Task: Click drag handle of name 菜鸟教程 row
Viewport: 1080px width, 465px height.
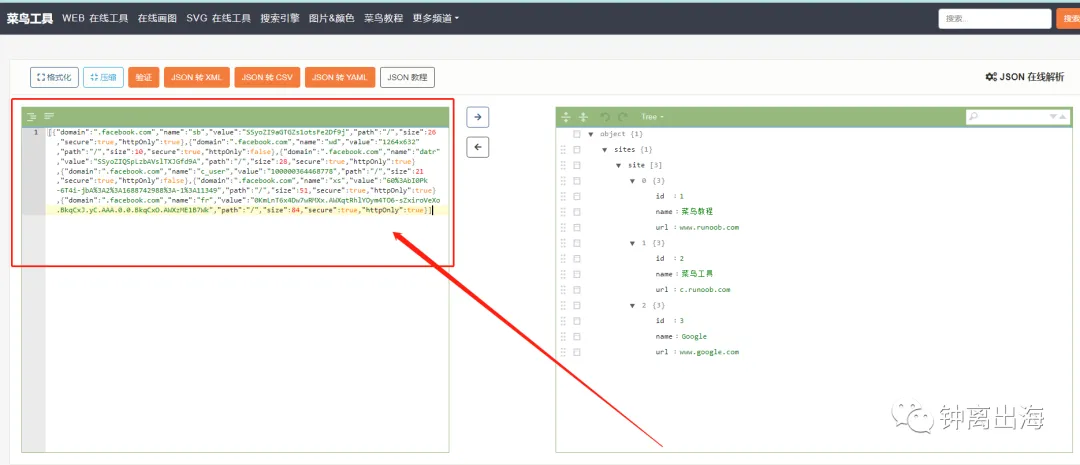Action: pyautogui.click(x=563, y=211)
